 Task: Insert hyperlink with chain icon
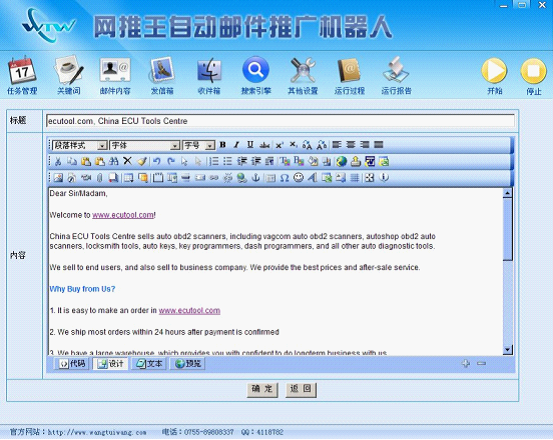click(214, 178)
